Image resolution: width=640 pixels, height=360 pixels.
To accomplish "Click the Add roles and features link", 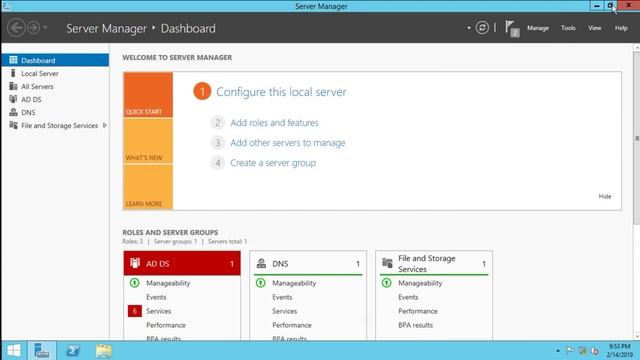I will coord(274,123).
